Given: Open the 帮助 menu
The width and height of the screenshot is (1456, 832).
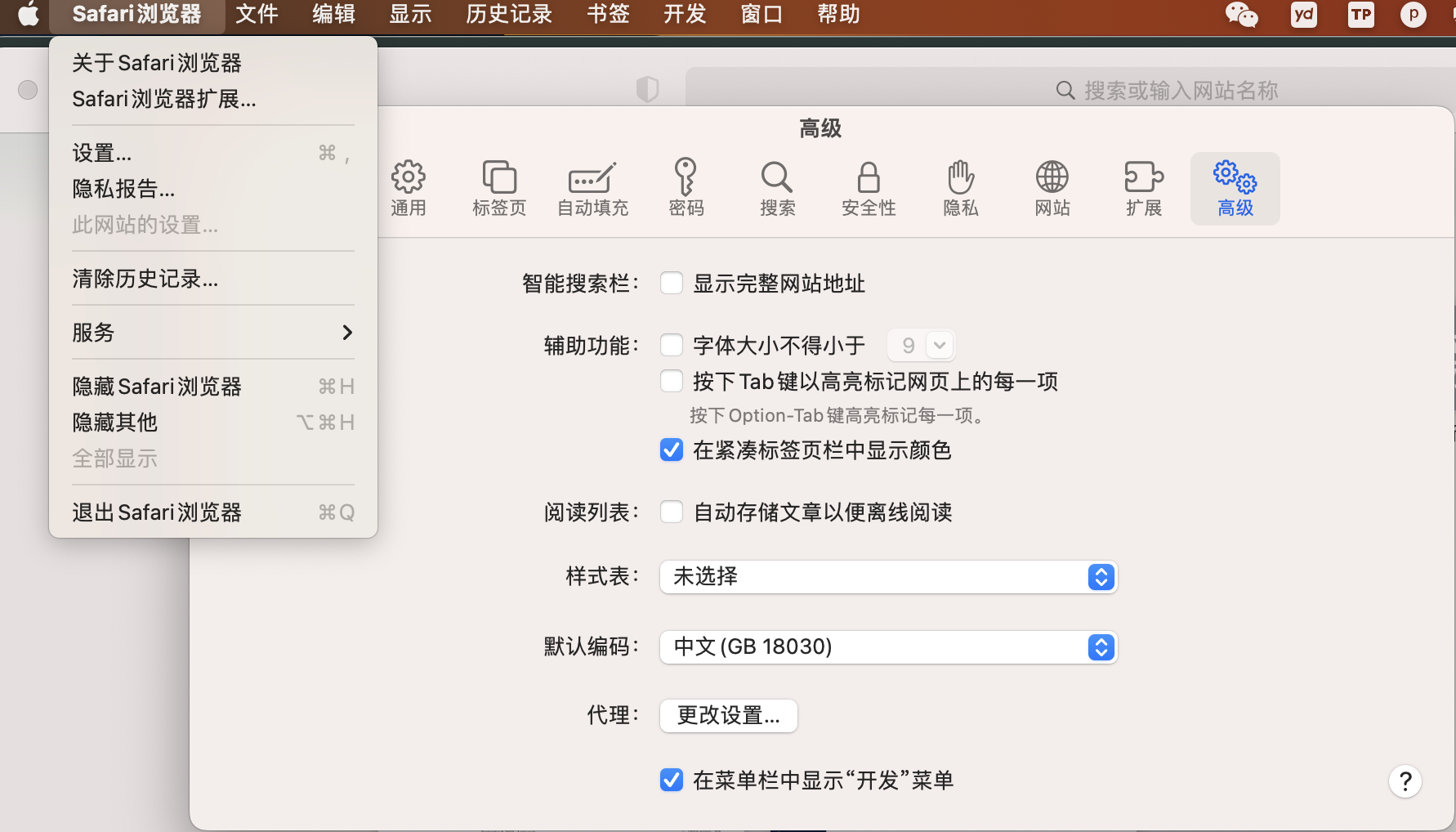Looking at the screenshot, I should pos(838,15).
